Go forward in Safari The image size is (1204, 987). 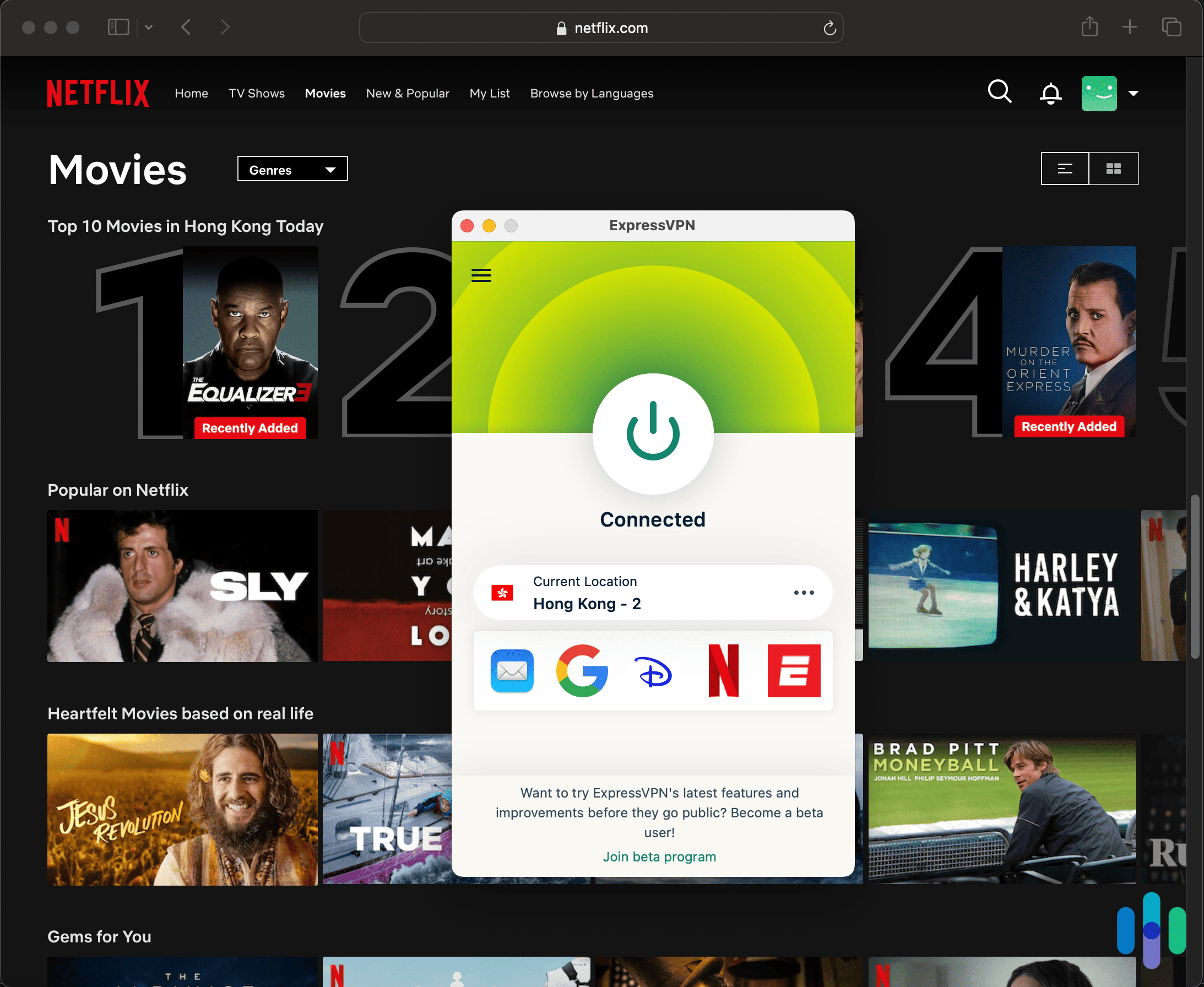pos(225,27)
